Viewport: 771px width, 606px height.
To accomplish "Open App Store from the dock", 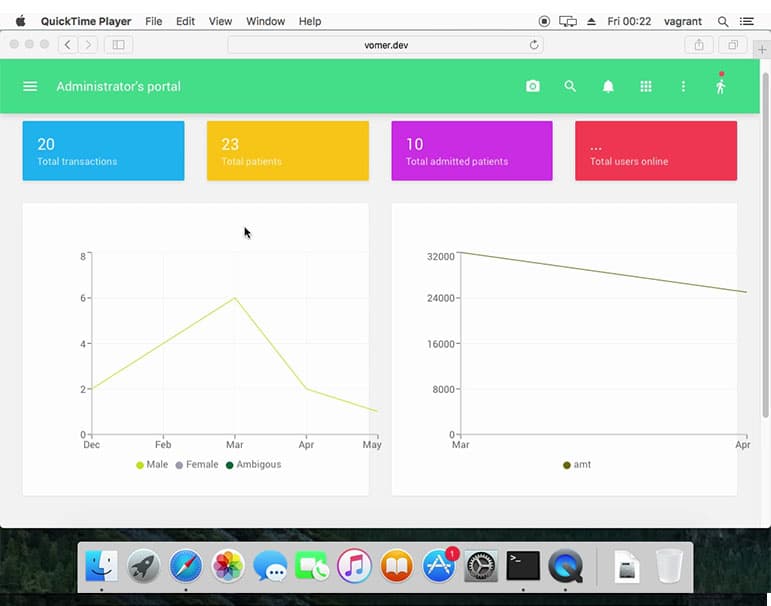I will pos(439,566).
